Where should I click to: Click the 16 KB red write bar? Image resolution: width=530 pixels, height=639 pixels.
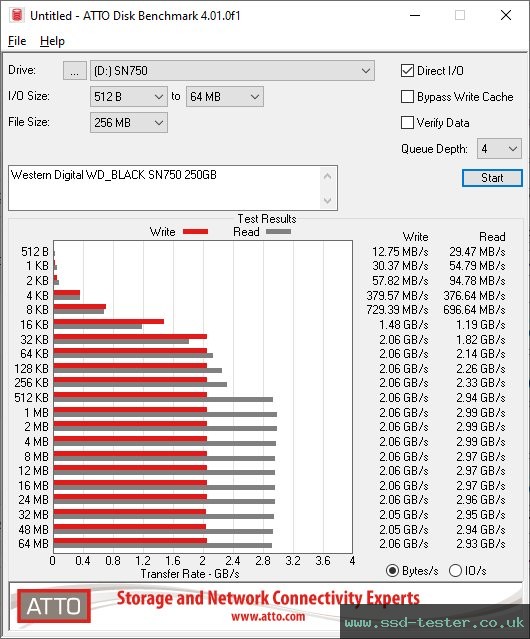coord(109,322)
